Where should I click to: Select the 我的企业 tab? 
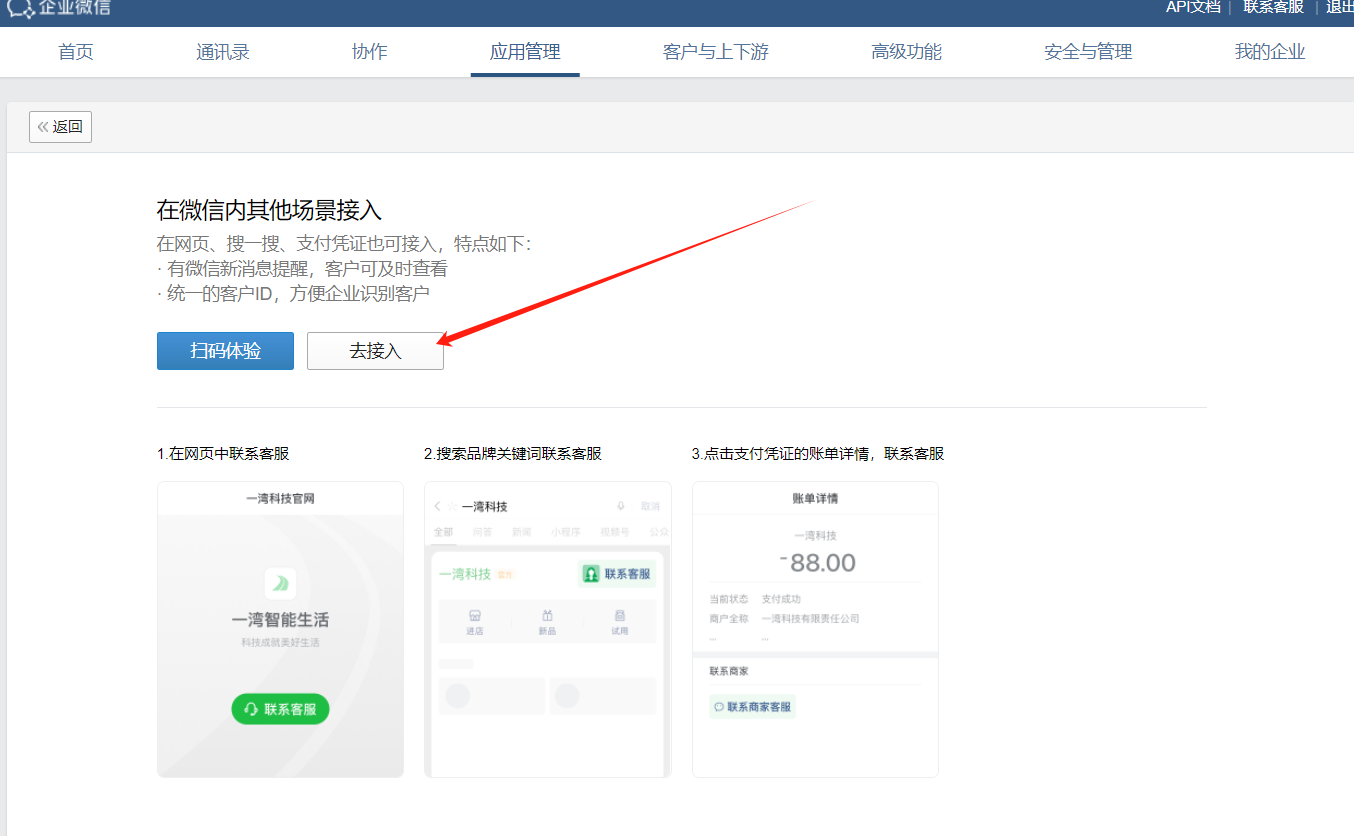[x=1270, y=52]
